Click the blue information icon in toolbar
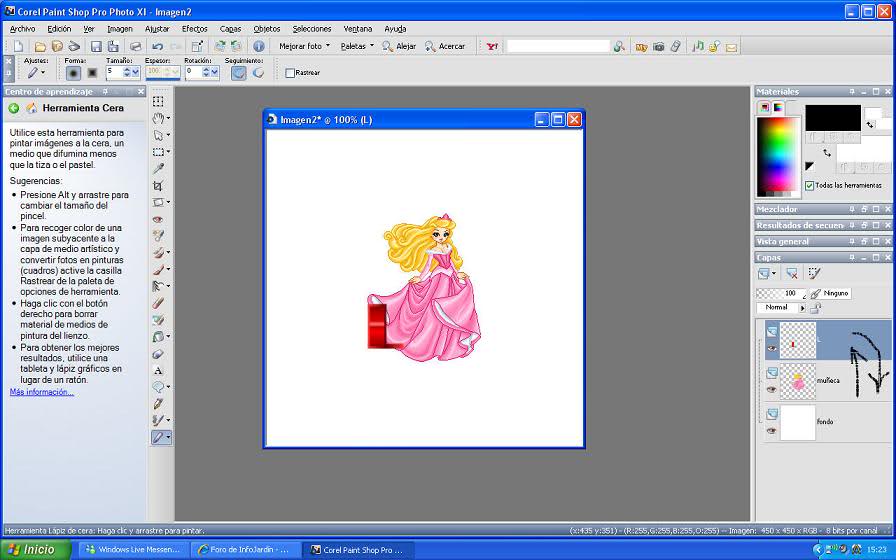 pyautogui.click(x=259, y=46)
